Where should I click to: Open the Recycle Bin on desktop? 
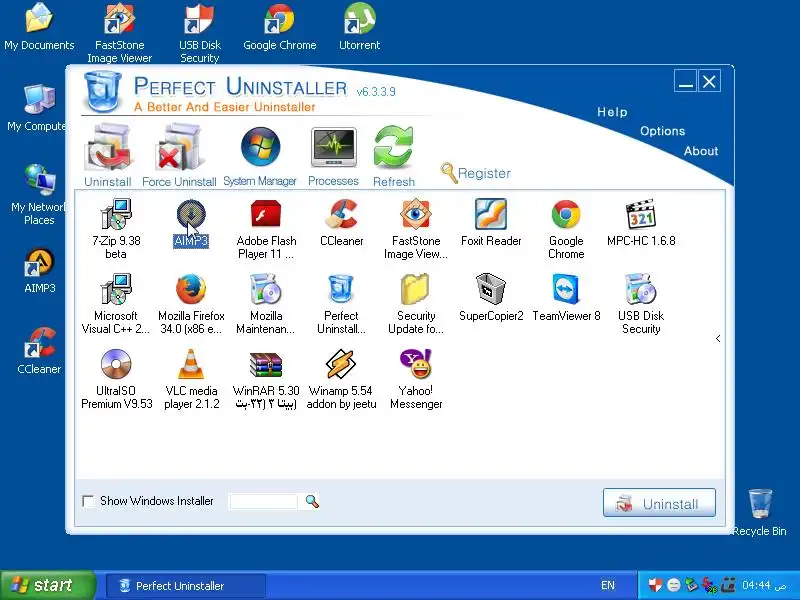[760, 512]
